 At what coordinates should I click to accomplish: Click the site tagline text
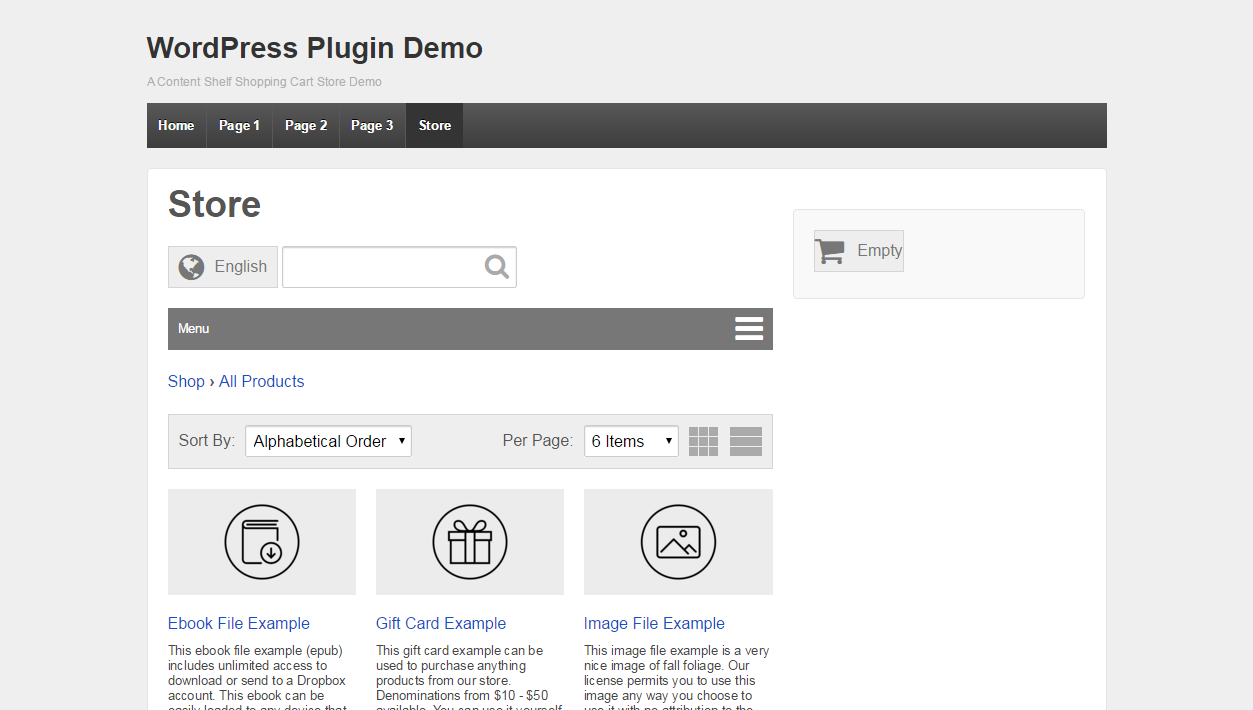[264, 82]
